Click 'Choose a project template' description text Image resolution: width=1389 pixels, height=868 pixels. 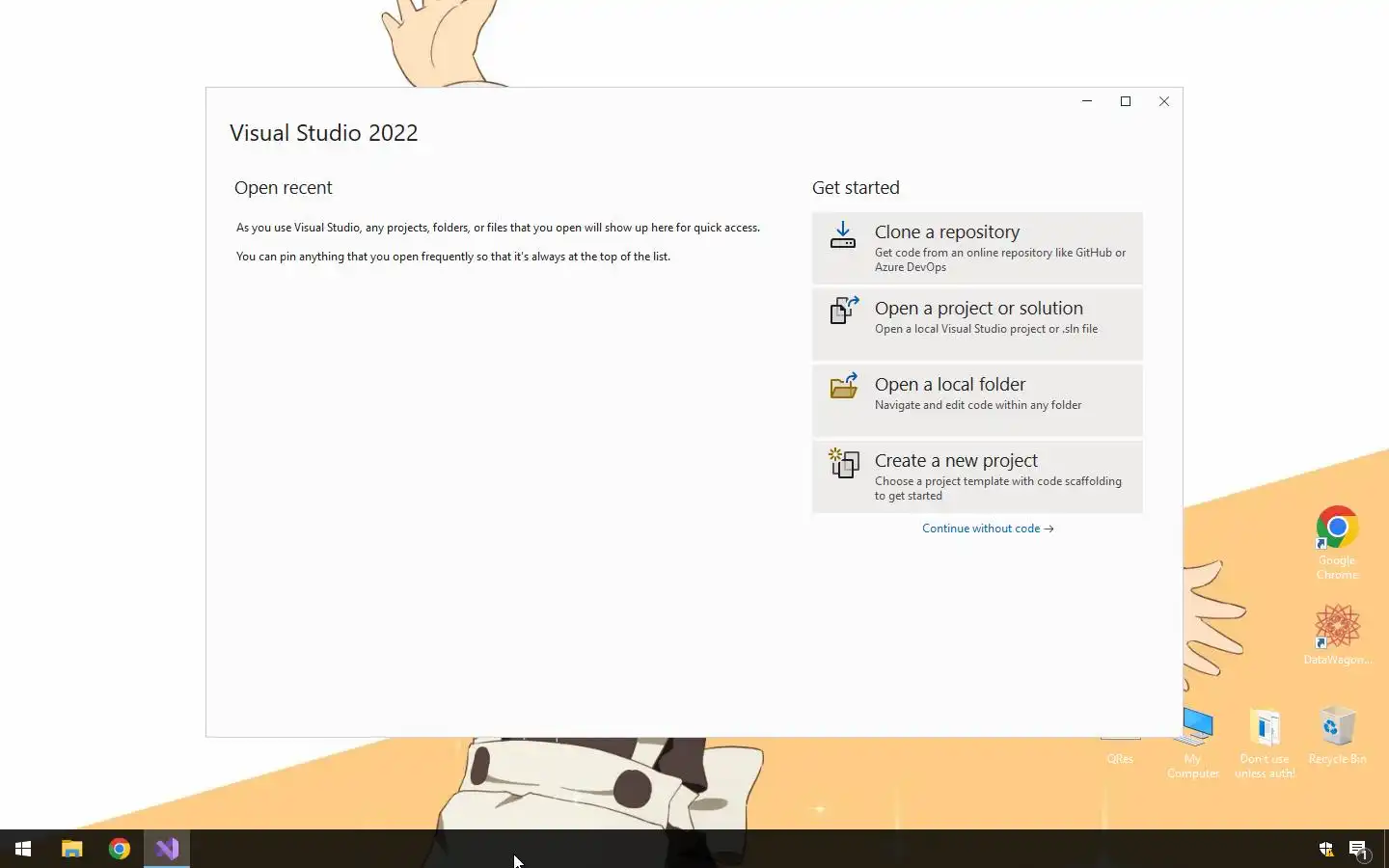997,488
